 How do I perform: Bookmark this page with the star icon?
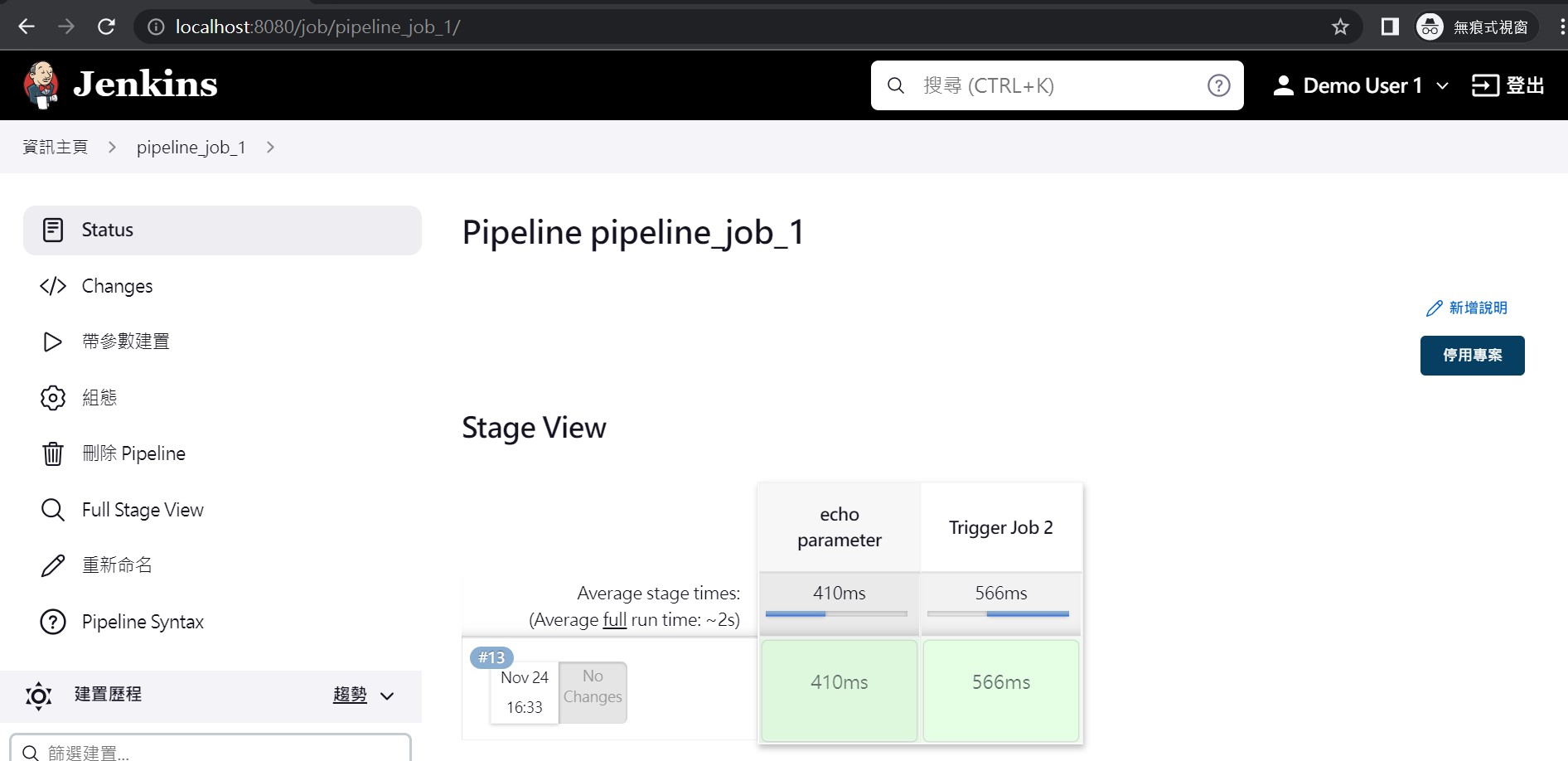(x=1340, y=27)
